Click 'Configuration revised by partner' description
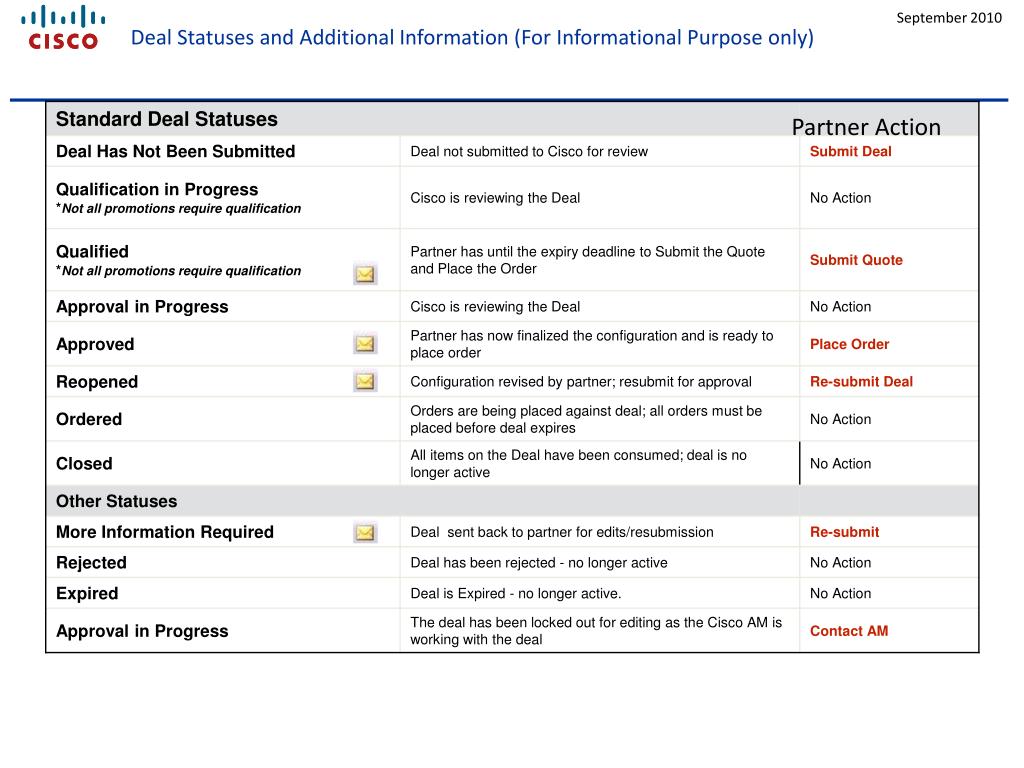1024x768 pixels. (581, 382)
